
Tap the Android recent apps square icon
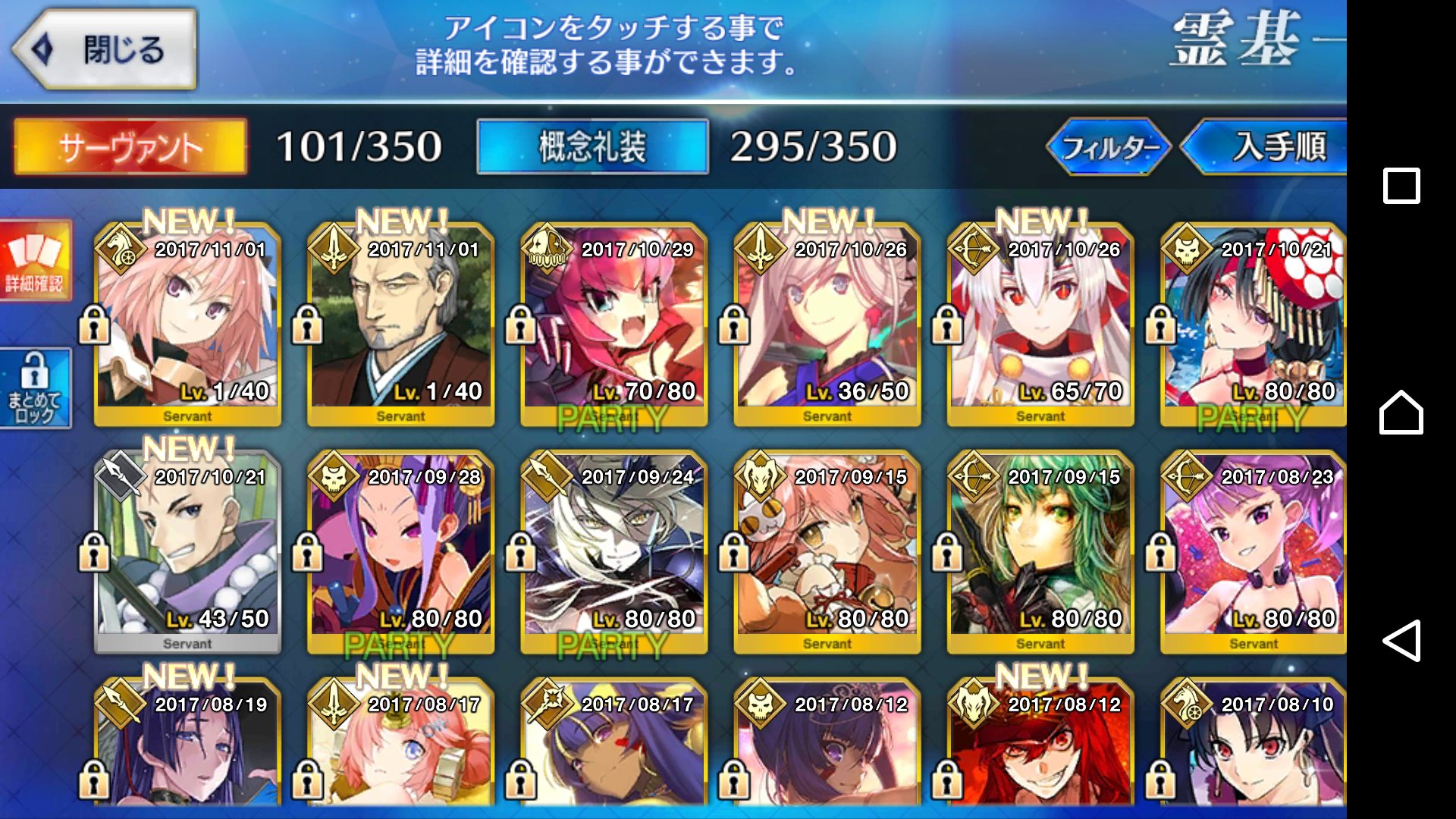click(1401, 186)
